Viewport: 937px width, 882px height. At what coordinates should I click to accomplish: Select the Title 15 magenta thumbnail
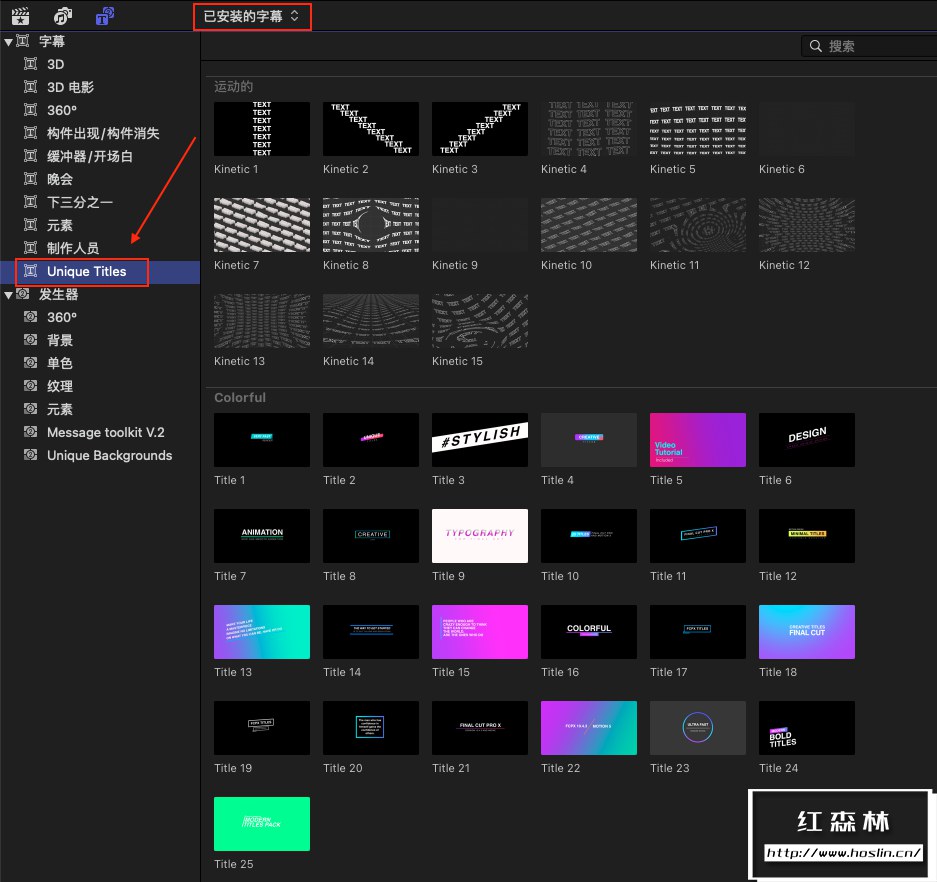pyautogui.click(x=480, y=632)
